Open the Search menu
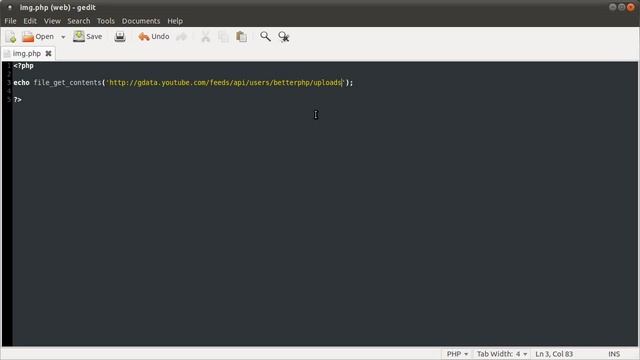 pyautogui.click(x=79, y=21)
